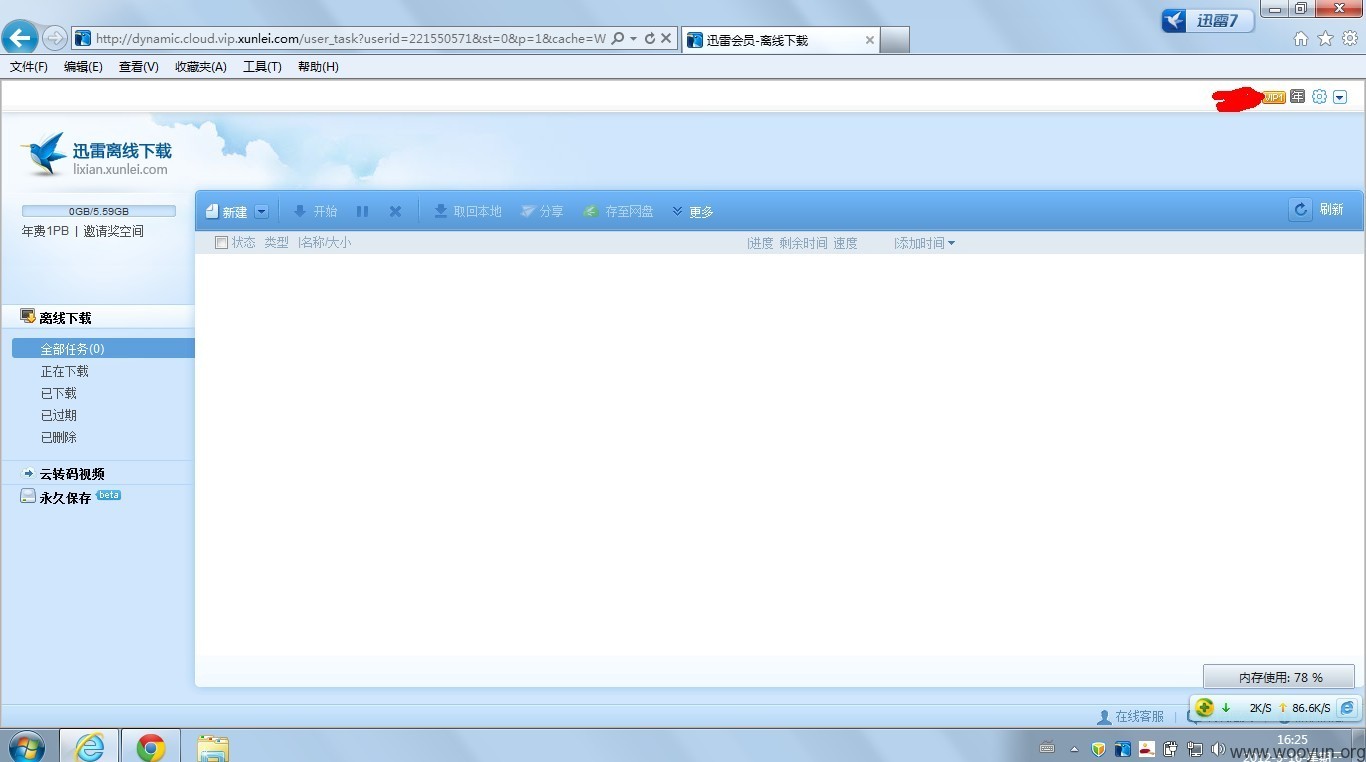This screenshot has width=1366, height=762.
Task: Open the page settings gear icon
Action: pyautogui.click(x=1319, y=97)
